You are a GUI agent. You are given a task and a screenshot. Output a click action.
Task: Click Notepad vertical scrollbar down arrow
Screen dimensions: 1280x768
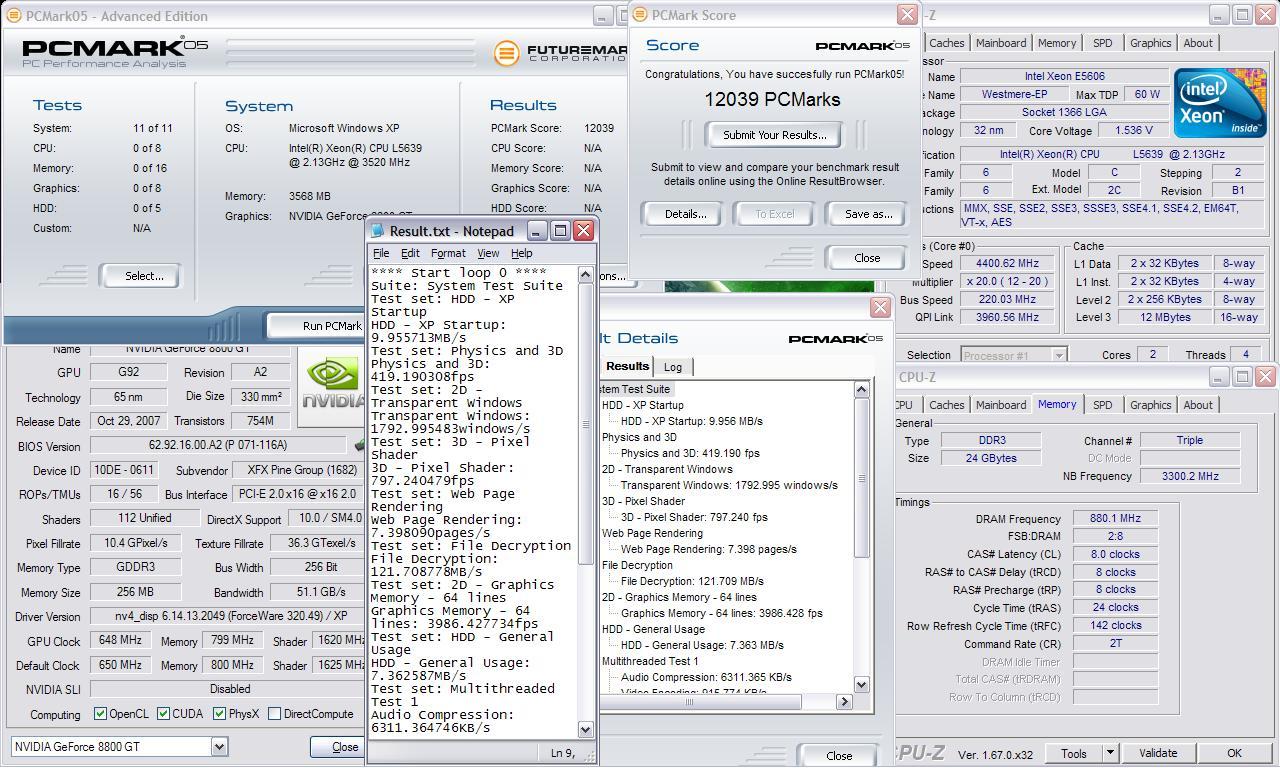586,730
